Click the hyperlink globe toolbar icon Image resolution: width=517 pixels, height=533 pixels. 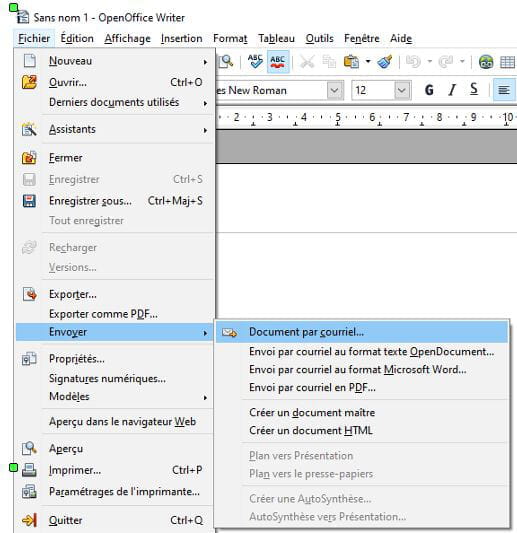coord(486,62)
